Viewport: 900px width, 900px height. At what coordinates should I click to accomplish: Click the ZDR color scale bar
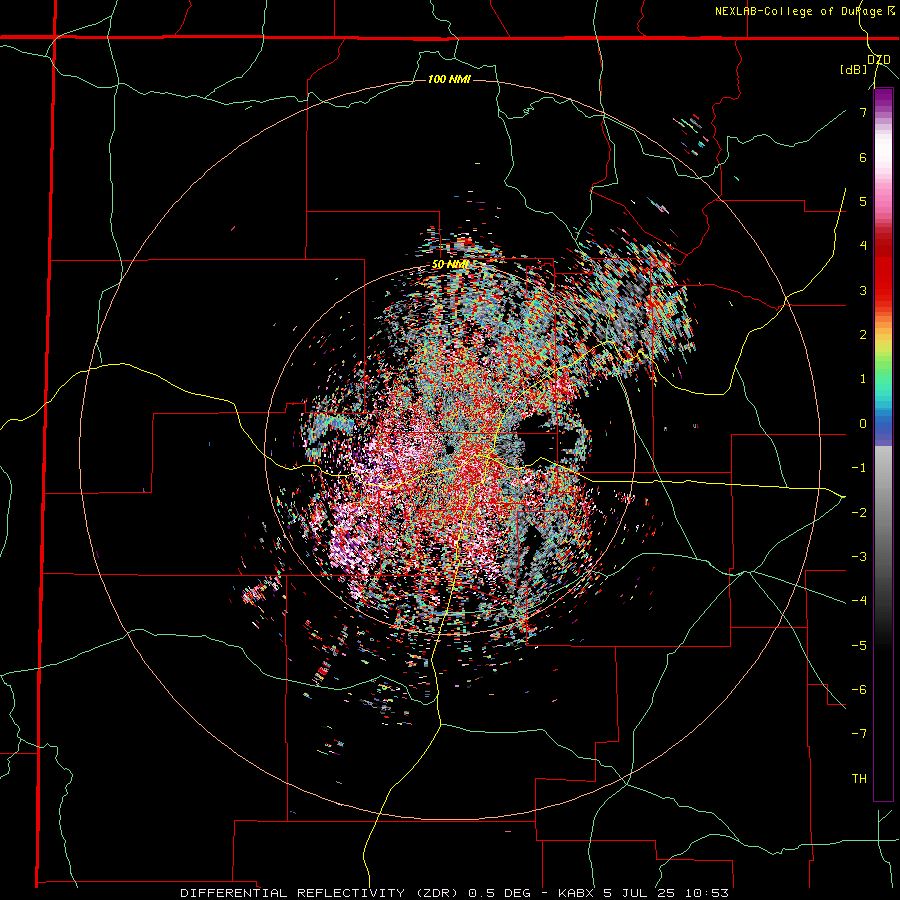click(x=883, y=444)
